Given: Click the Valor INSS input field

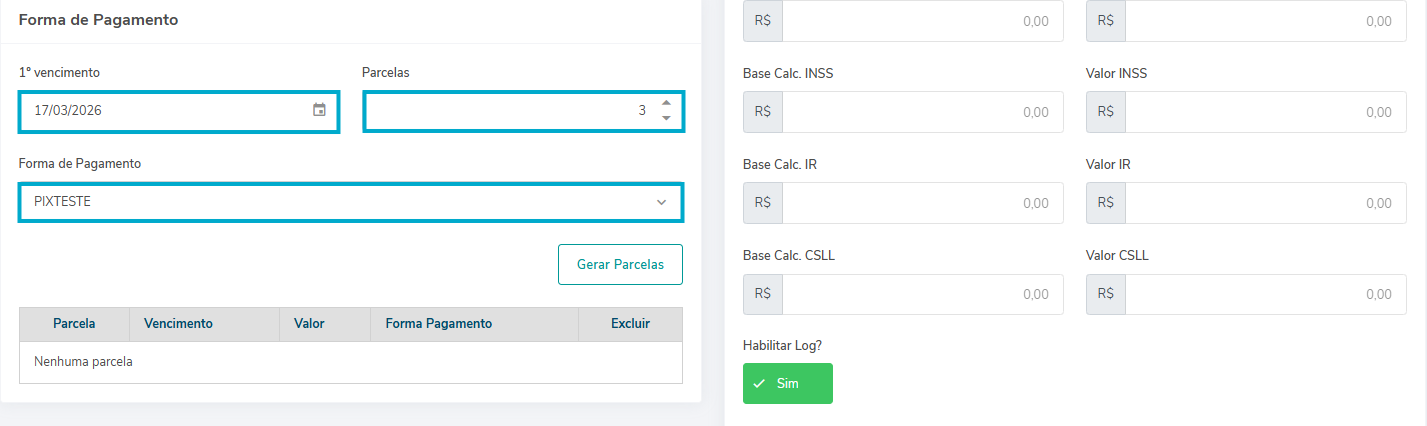Looking at the screenshot, I should (x=1264, y=112).
